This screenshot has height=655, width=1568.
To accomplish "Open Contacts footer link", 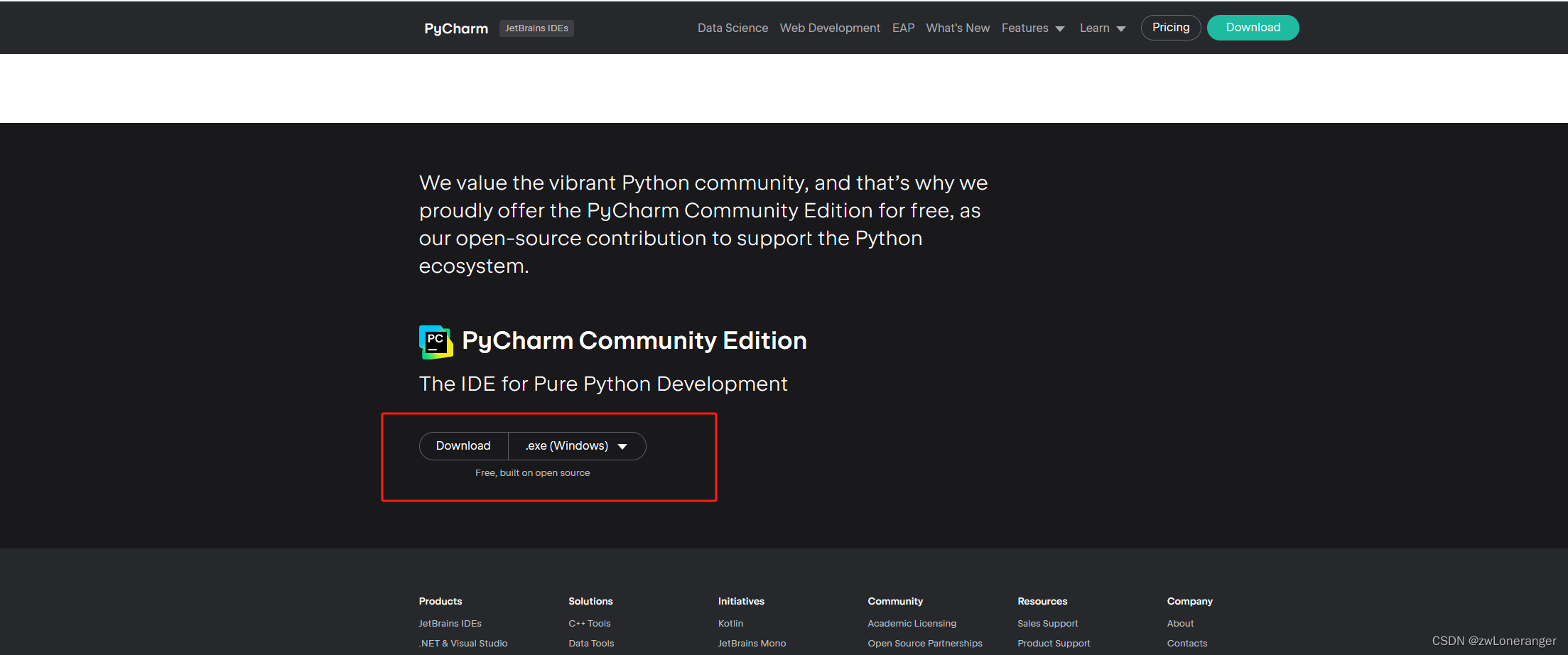I will pyautogui.click(x=1186, y=644).
